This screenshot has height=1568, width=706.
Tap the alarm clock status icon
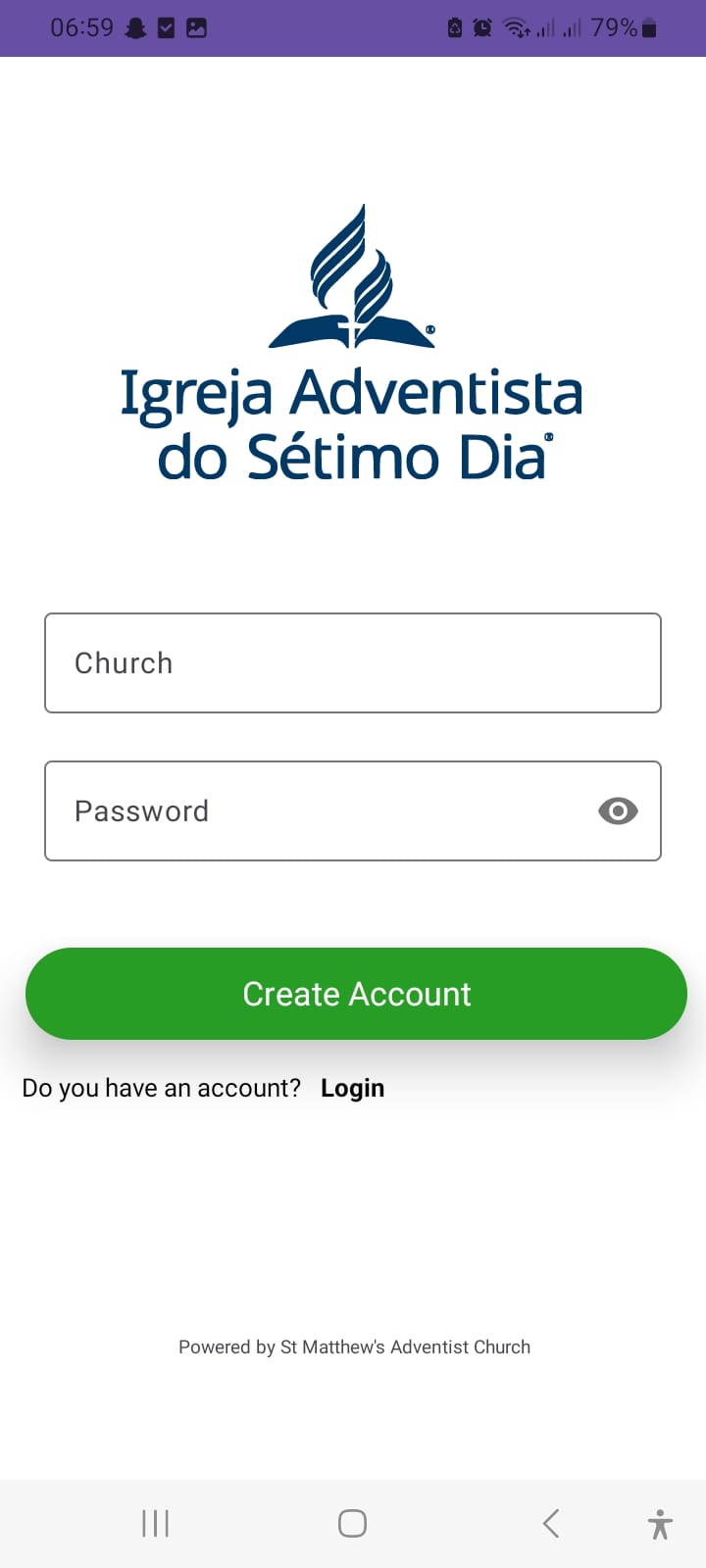pyautogui.click(x=482, y=28)
